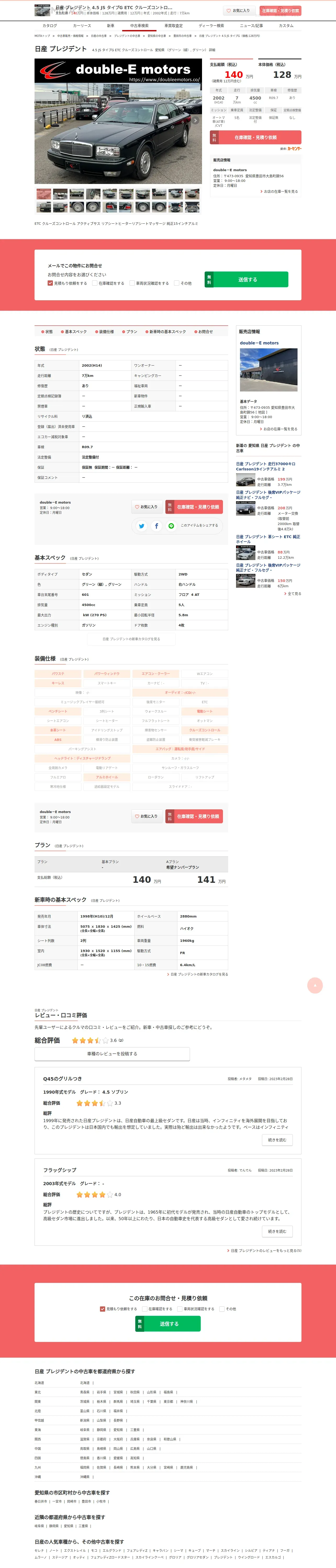Open 全て見る under the sidebar used car list
The height and width of the screenshot is (1568, 336).
(293, 593)
